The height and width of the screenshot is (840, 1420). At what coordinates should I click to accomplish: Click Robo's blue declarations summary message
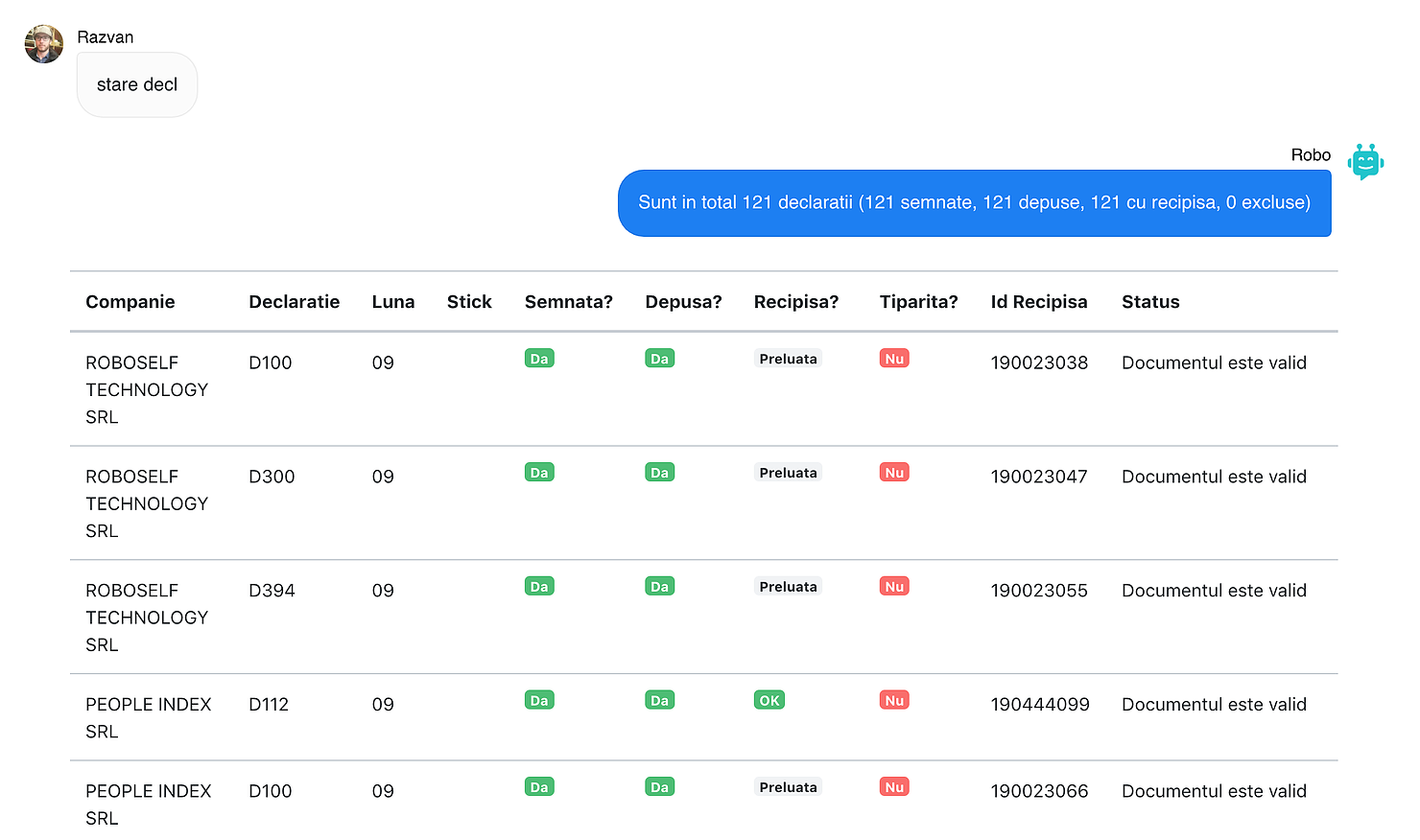pos(974,202)
